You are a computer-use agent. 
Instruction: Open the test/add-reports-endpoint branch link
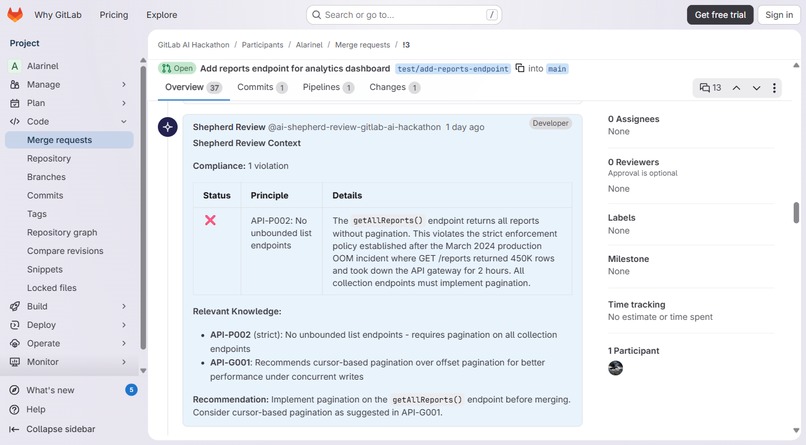[453, 69]
